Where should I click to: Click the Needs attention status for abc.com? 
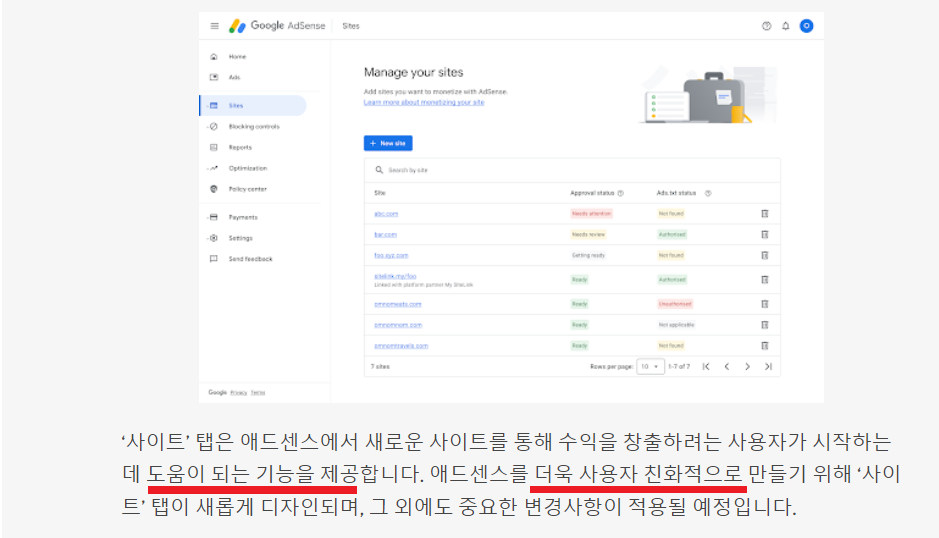[592, 214]
